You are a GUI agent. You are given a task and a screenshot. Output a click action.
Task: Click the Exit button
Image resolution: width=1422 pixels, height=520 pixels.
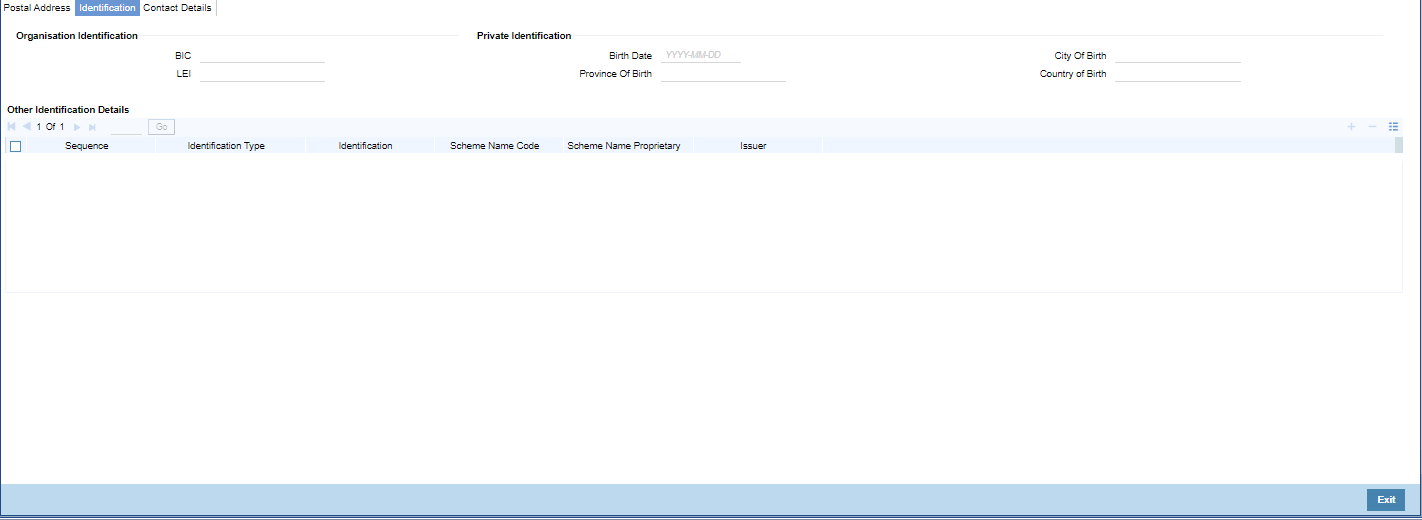coord(1386,500)
